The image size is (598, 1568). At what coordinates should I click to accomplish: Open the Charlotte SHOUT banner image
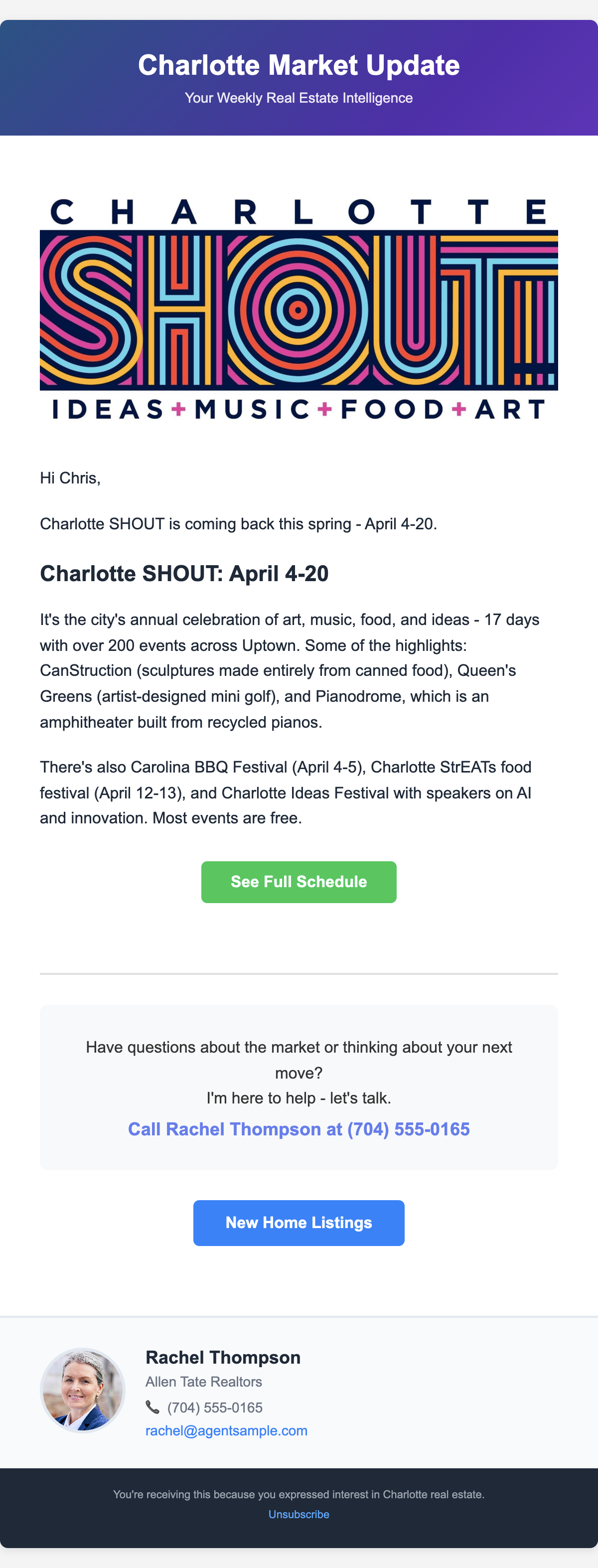(299, 309)
